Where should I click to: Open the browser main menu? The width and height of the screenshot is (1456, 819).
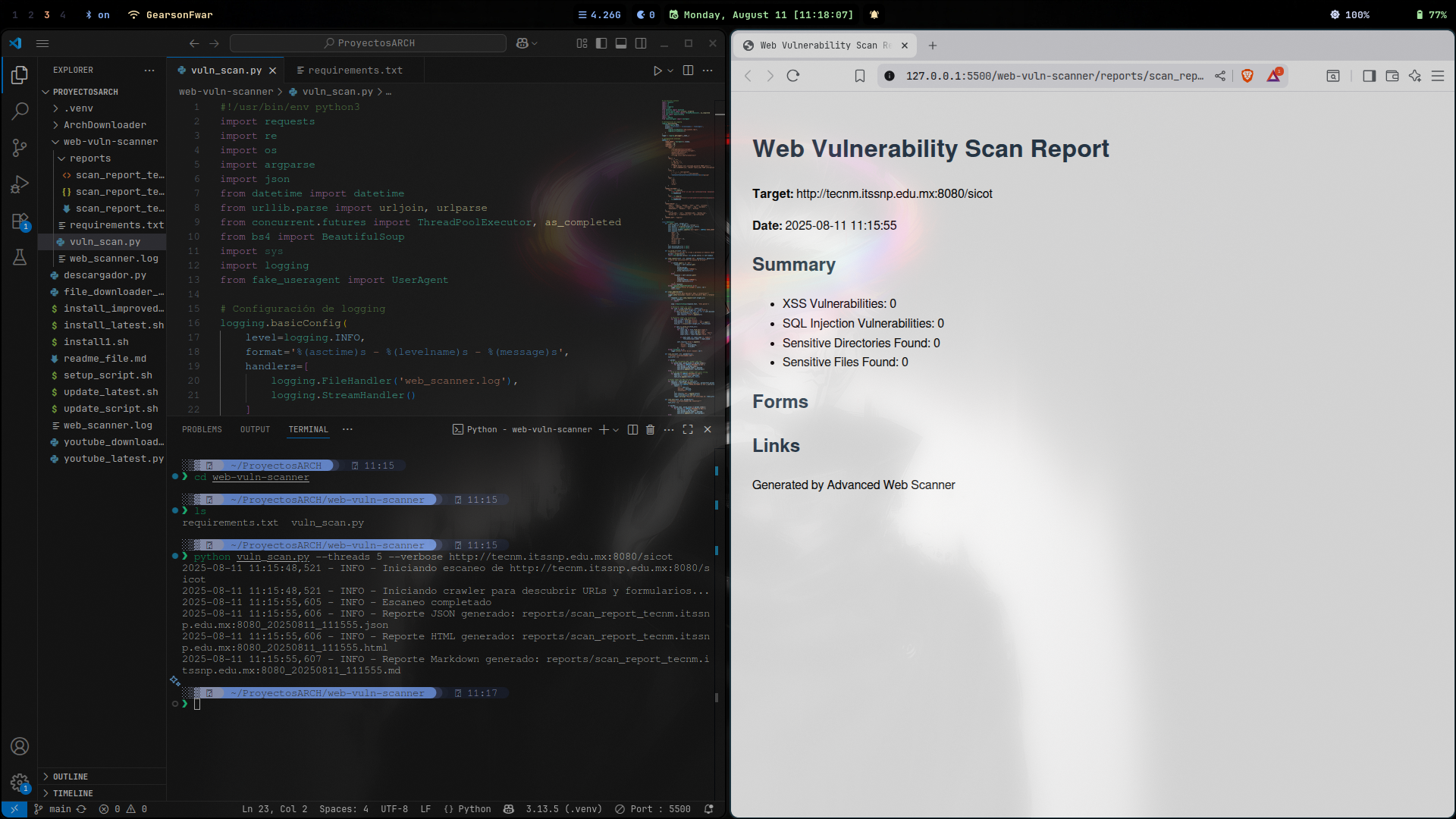pos(1438,76)
